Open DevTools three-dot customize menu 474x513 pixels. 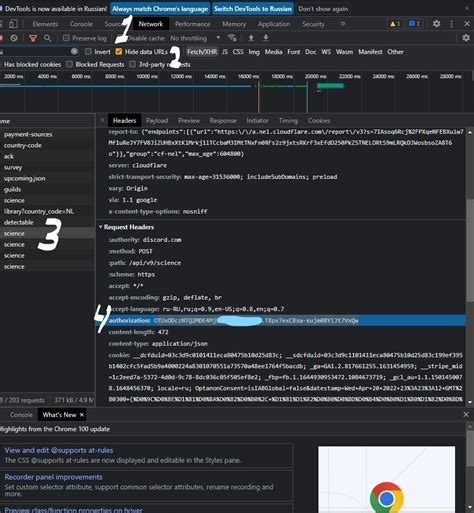coord(452,24)
